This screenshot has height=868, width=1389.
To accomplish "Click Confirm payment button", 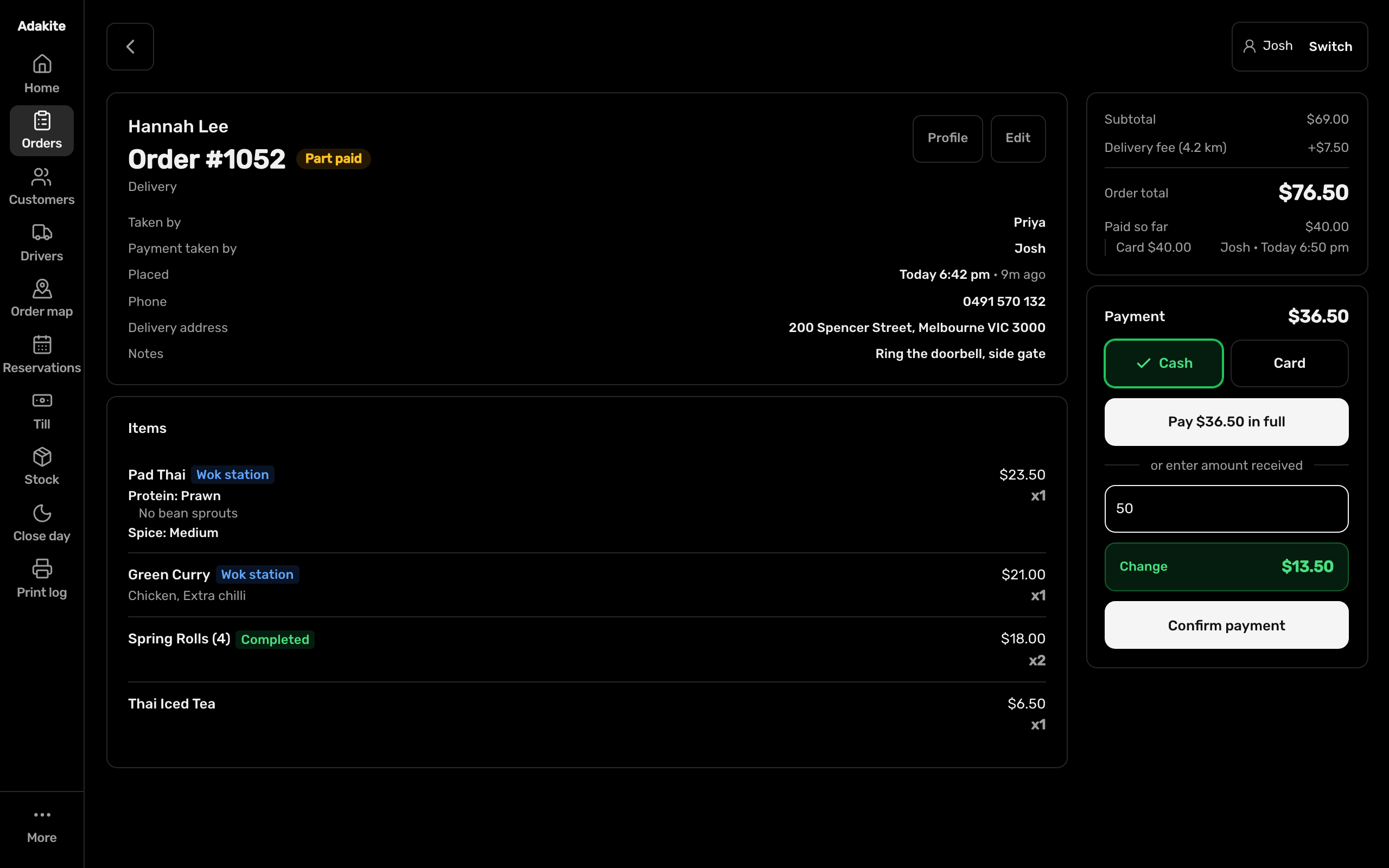I will tap(1226, 625).
